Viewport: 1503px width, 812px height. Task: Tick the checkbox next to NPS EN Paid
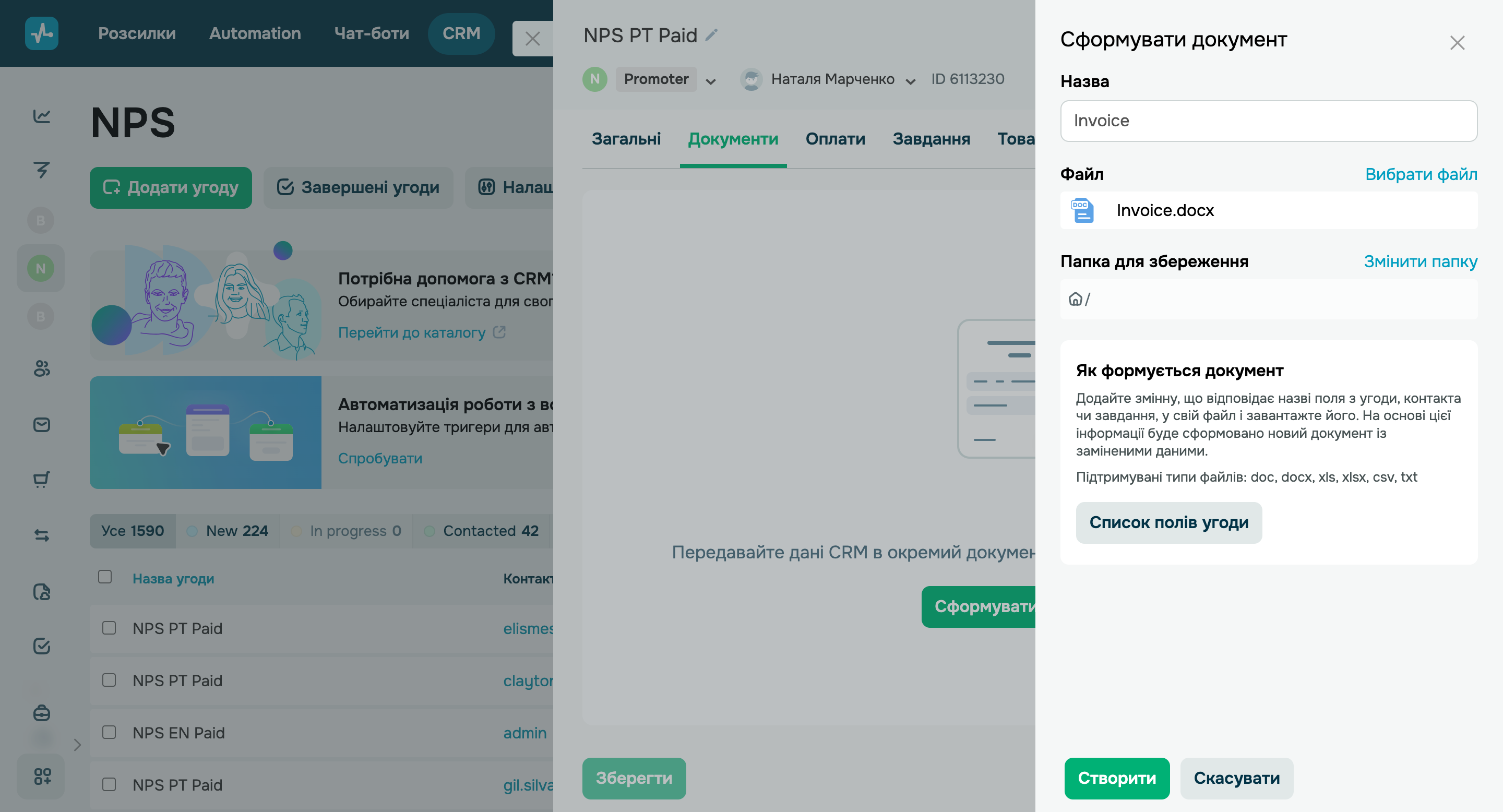109,733
